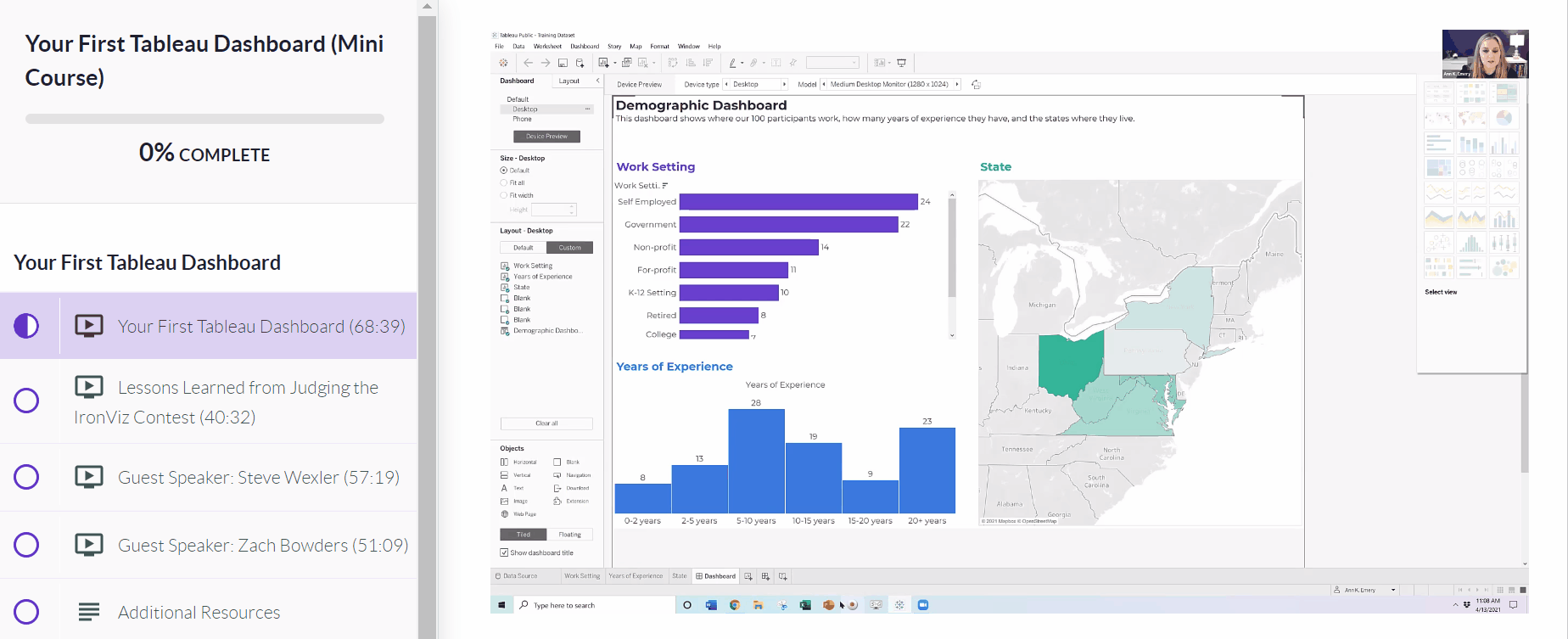Select the Fit all radio button
This screenshot has height=639, width=1568.
503,182
